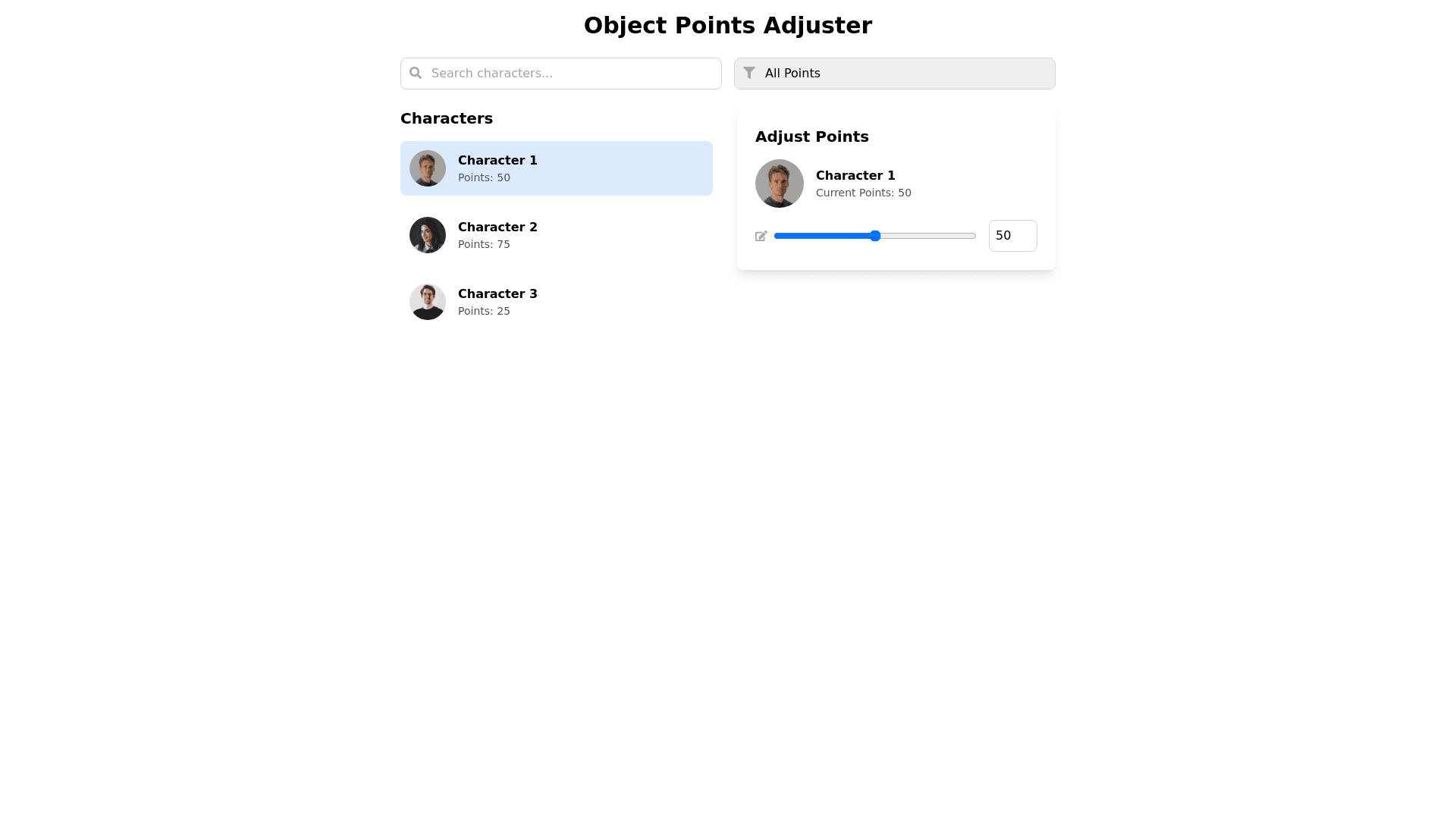1456x819 pixels.
Task: Click Character 3 avatar in list
Action: click(428, 302)
